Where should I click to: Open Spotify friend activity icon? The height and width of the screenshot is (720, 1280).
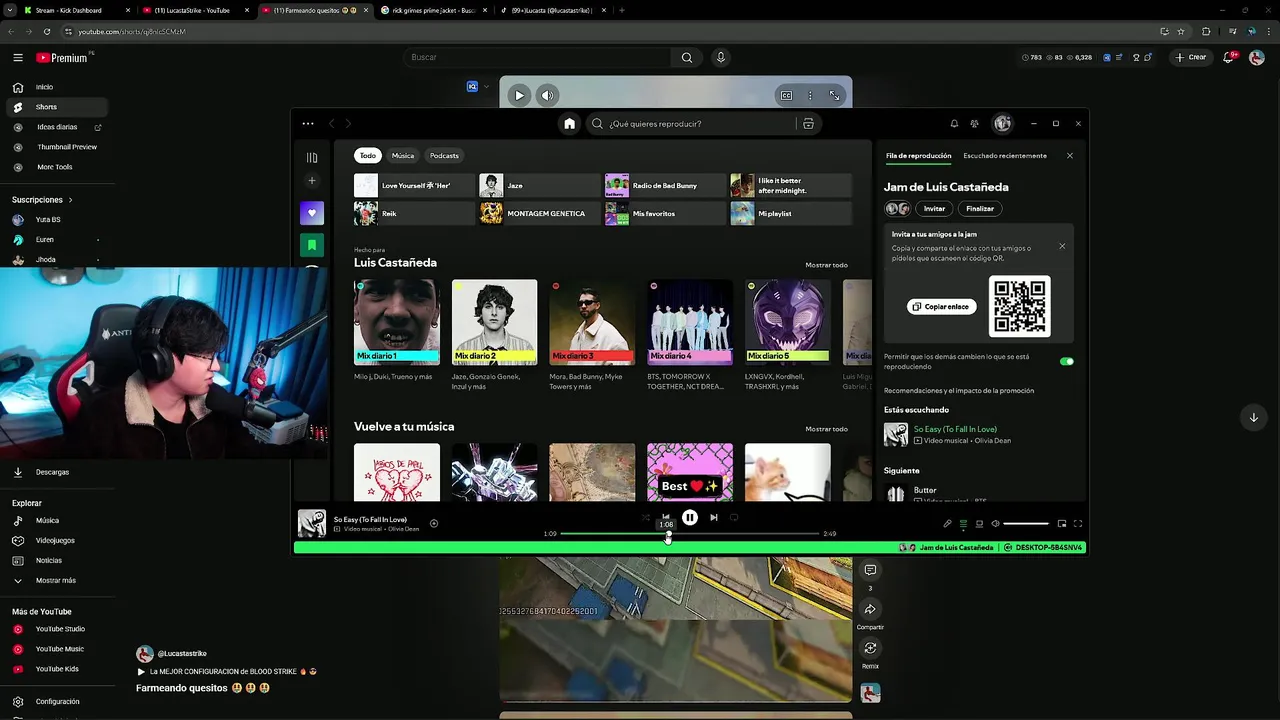click(975, 124)
